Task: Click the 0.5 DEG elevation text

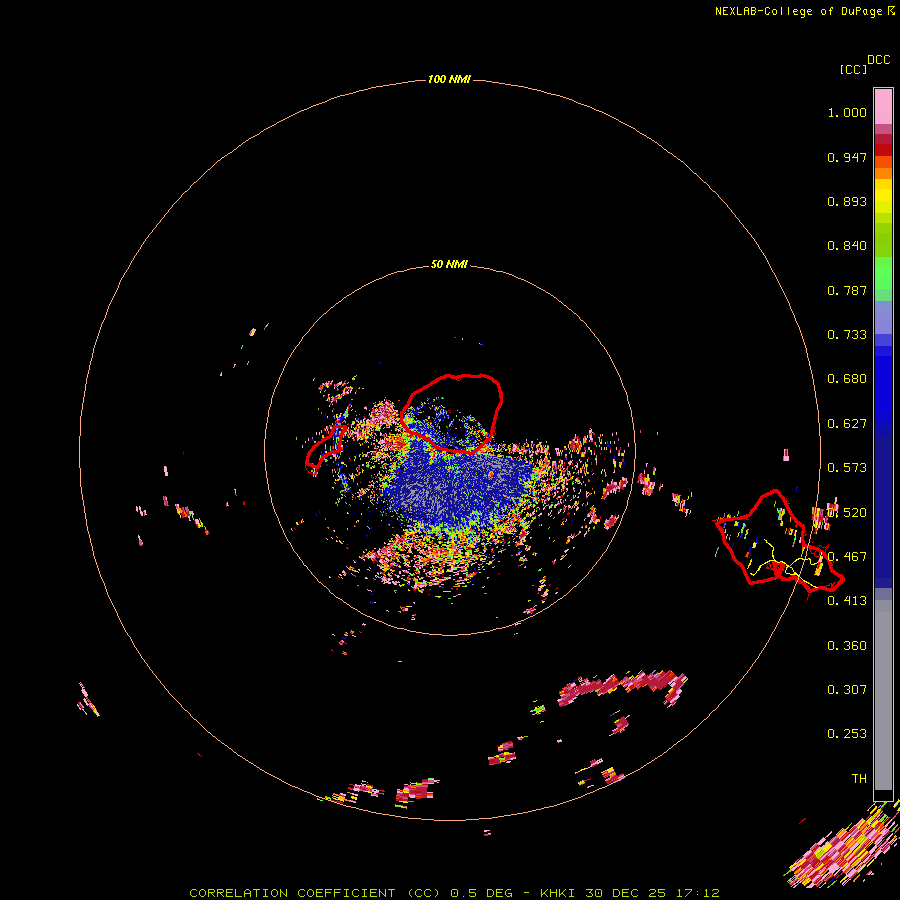Action: (482, 893)
